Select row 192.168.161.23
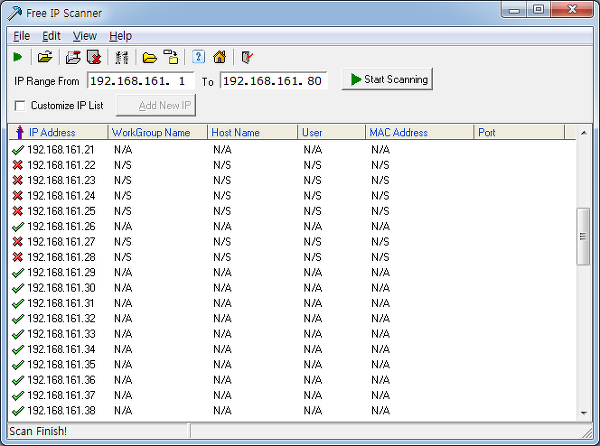The width and height of the screenshot is (600, 446). tap(292, 181)
